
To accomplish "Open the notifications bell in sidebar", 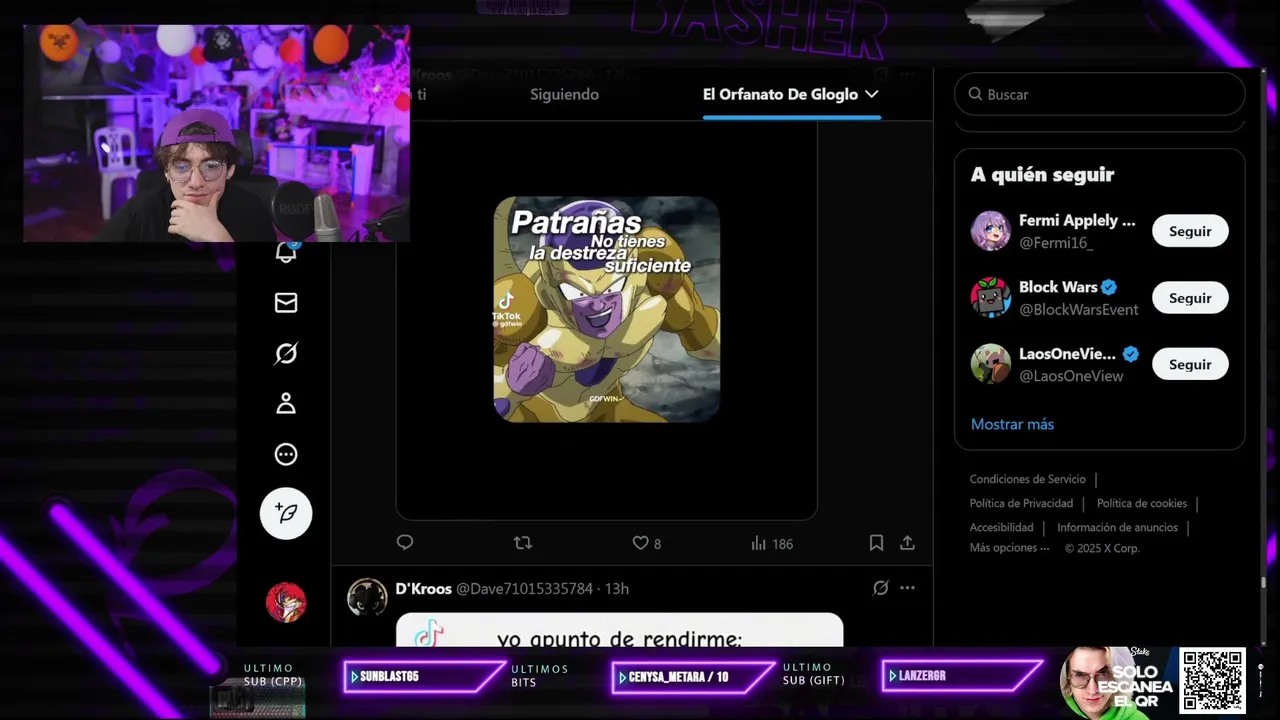I will (x=286, y=252).
